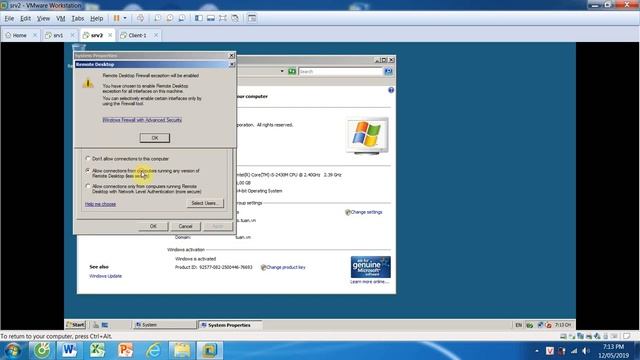Click the Change product key link

pos(286,267)
